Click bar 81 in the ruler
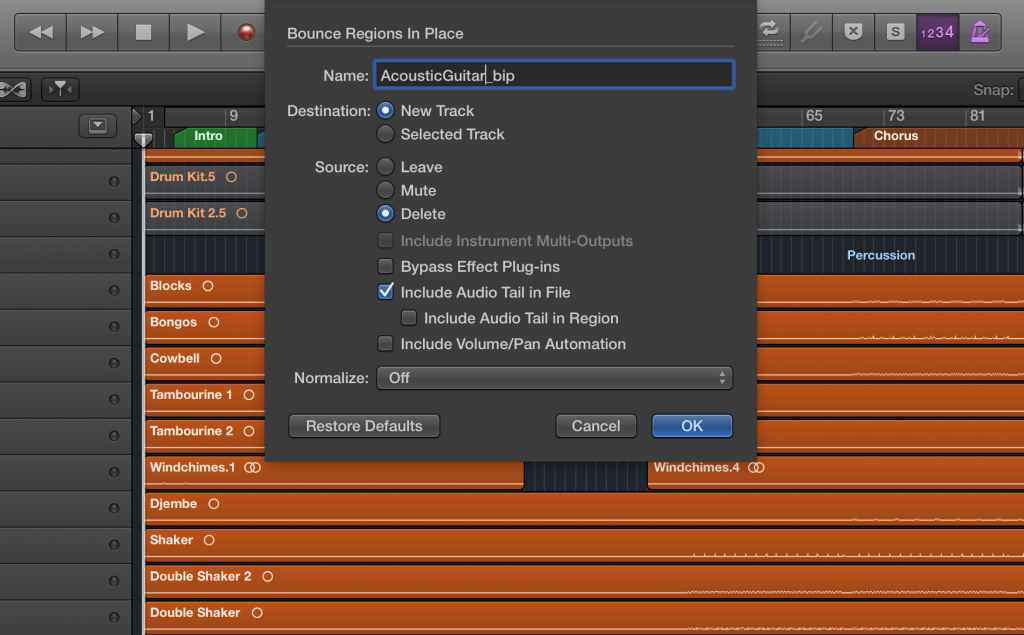This screenshot has width=1024, height=635. click(x=977, y=116)
